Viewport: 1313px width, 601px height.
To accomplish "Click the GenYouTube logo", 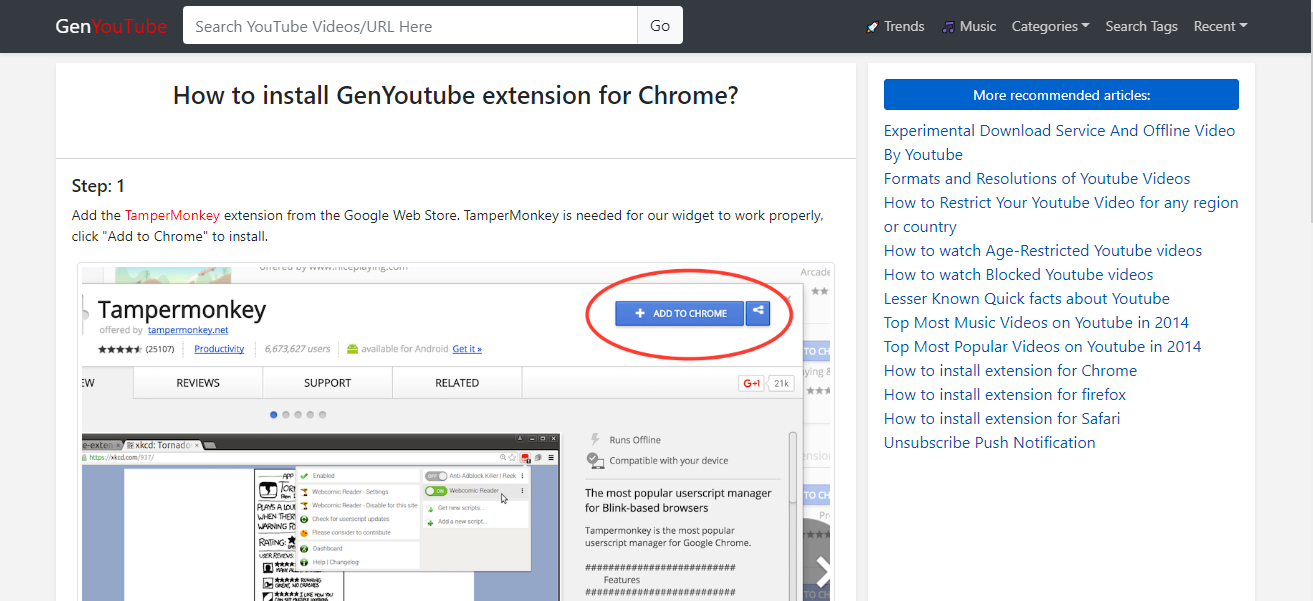I will [111, 26].
